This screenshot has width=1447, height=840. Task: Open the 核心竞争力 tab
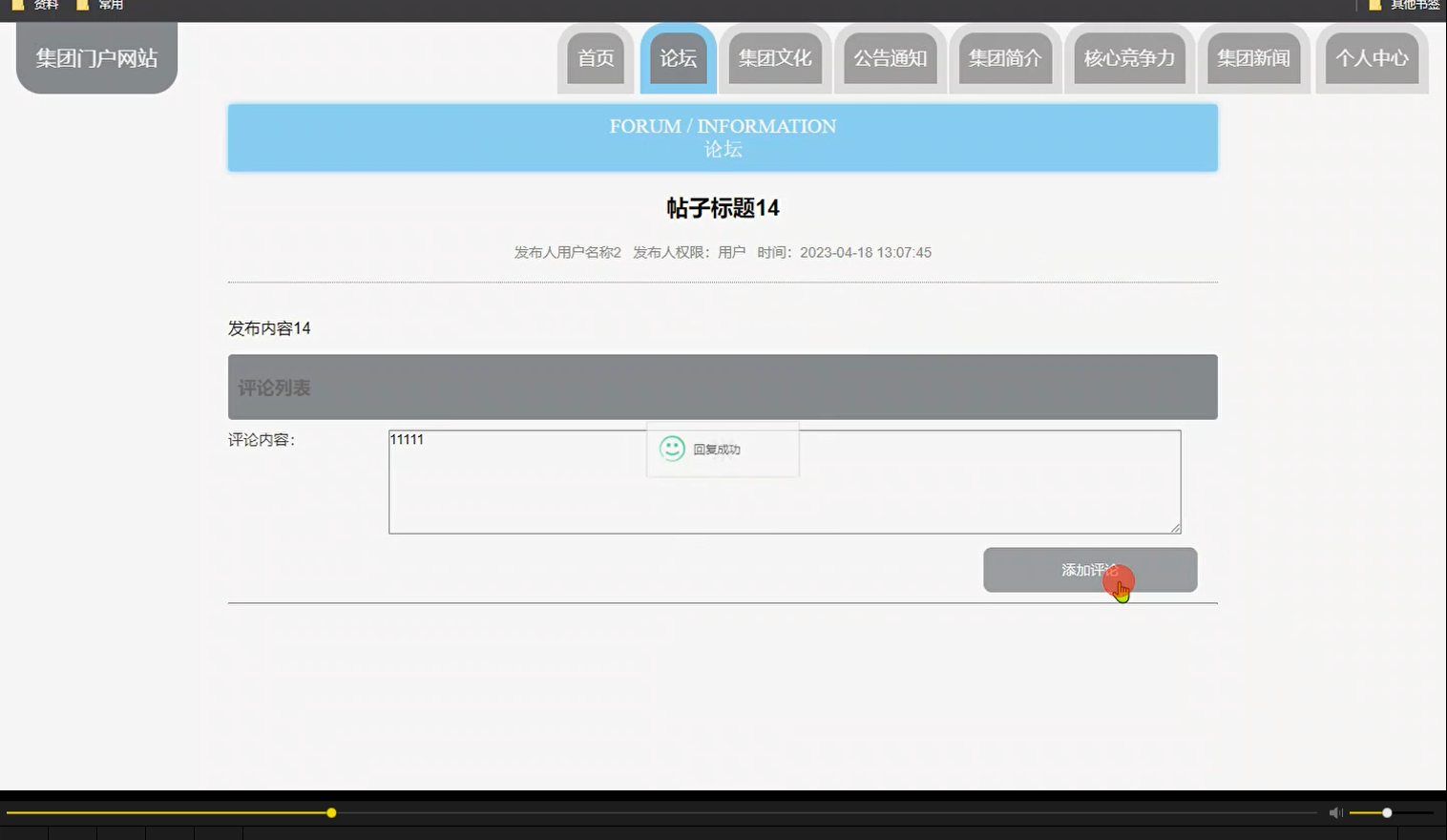click(1129, 58)
